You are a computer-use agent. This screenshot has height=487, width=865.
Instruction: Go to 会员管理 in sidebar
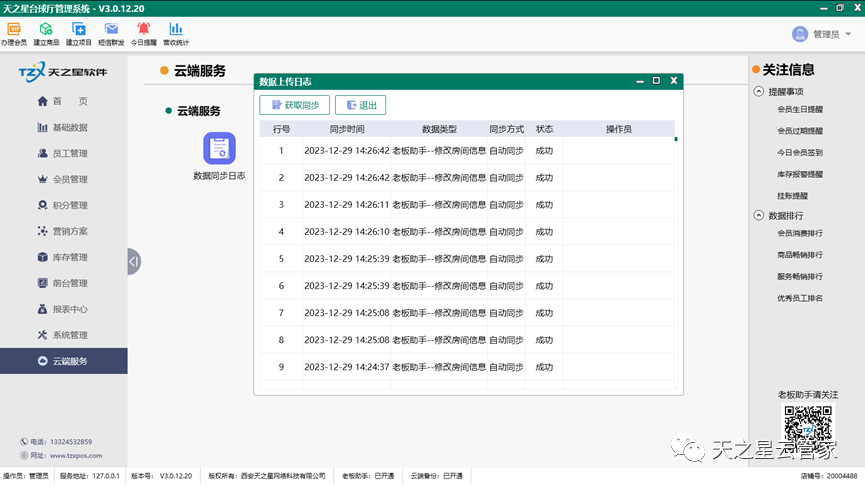click(x=70, y=180)
